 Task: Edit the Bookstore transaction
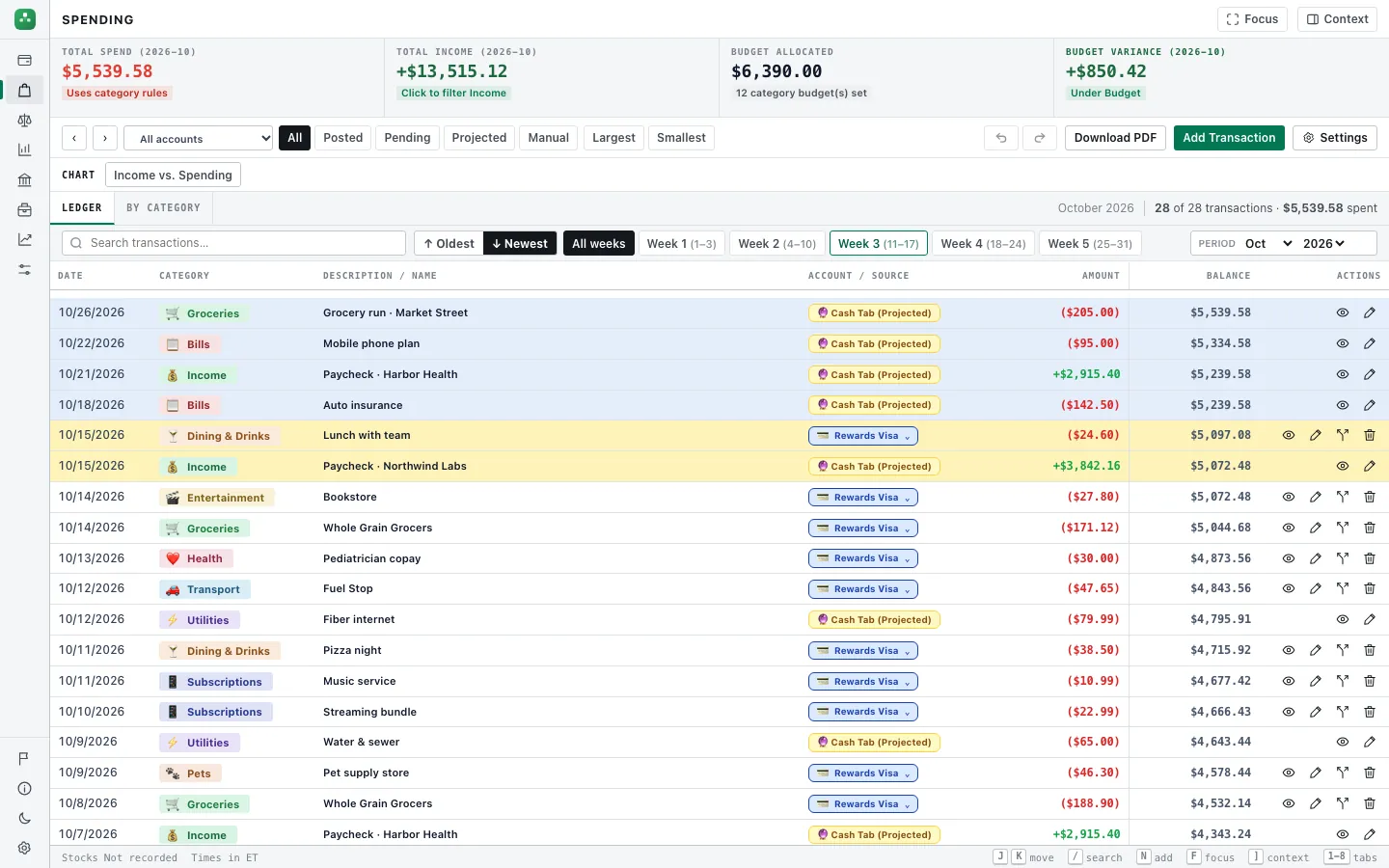tap(1316, 498)
